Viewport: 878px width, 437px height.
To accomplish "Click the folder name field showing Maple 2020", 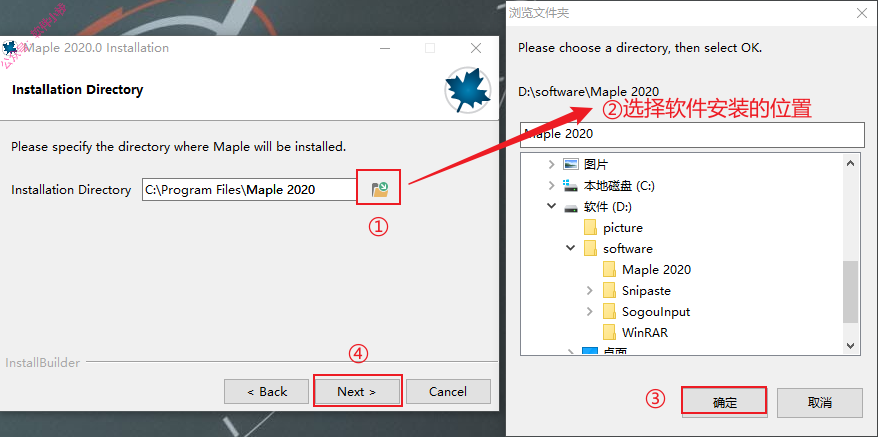I will coord(692,134).
